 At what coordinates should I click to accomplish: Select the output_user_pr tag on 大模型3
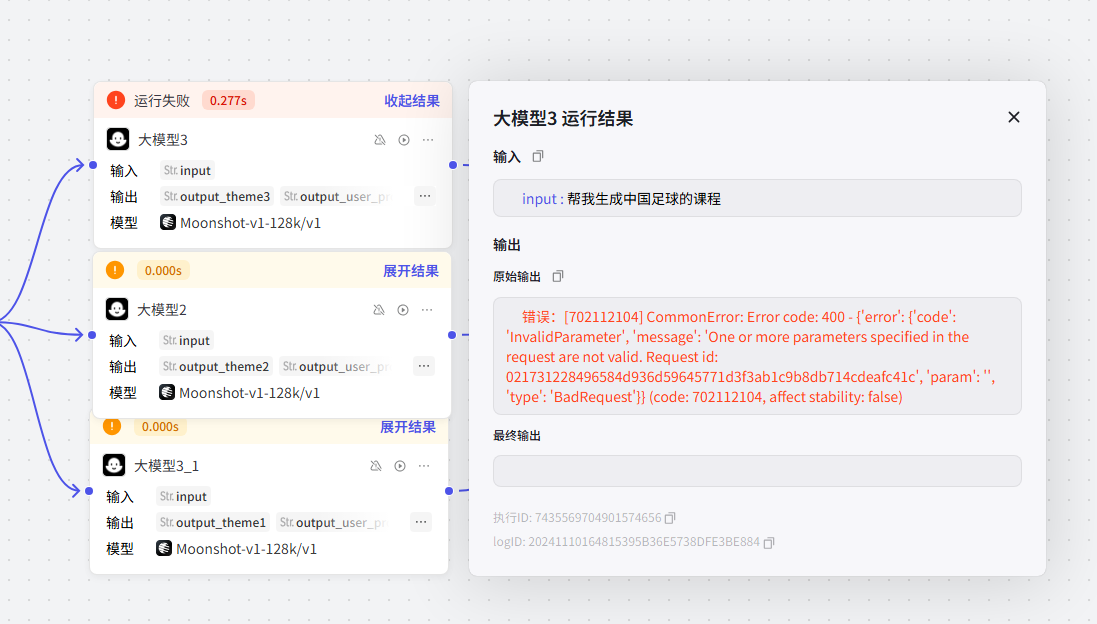click(337, 197)
